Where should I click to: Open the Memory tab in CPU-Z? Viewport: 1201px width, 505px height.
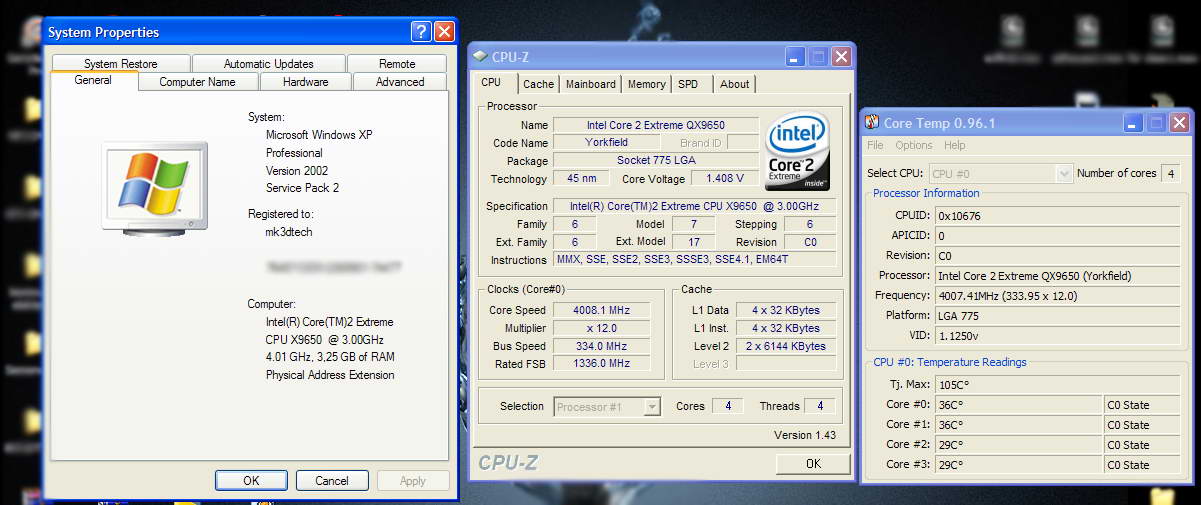tap(646, 84)
